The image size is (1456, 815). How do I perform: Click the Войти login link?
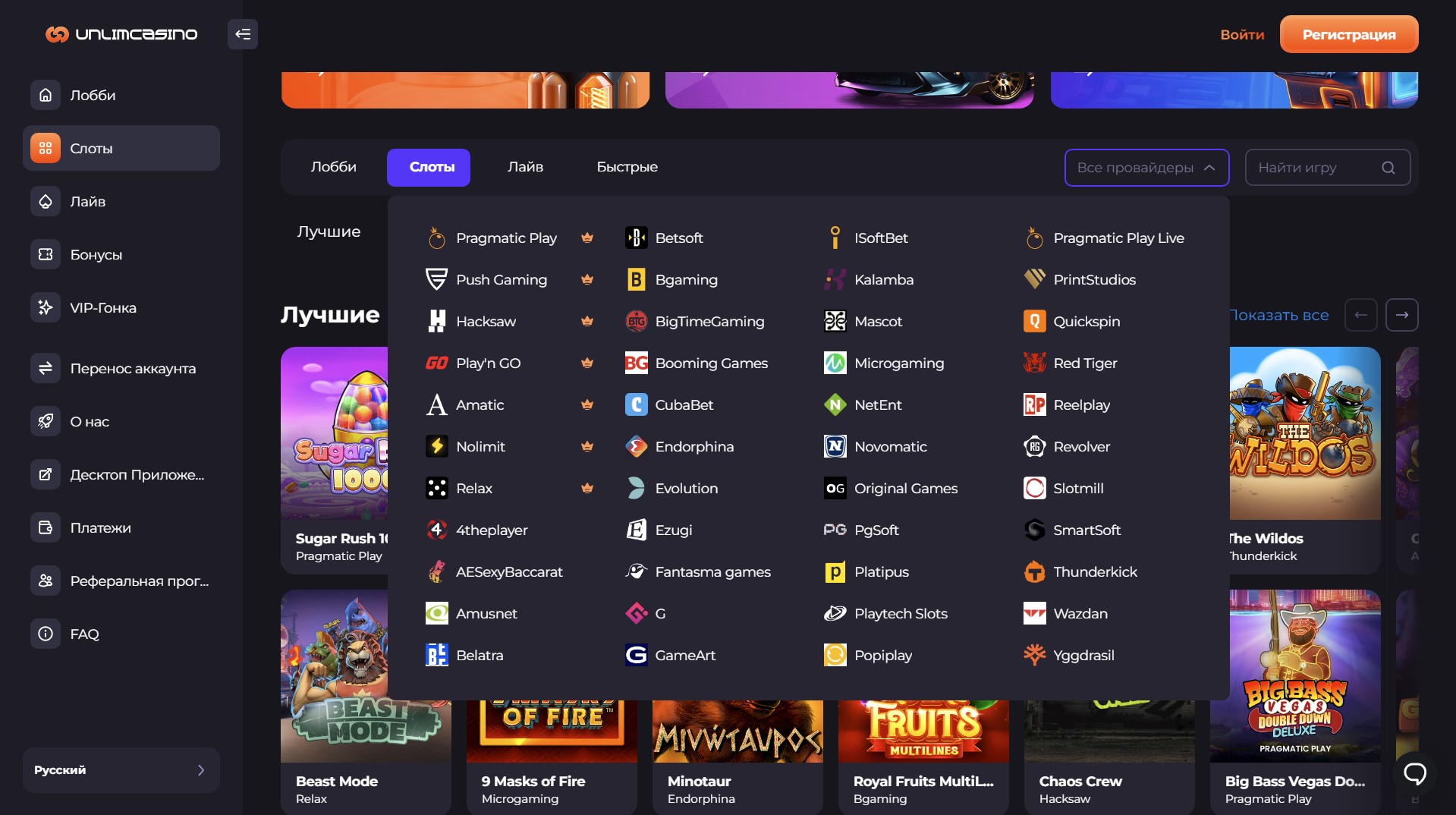(x=1241, y=34)
